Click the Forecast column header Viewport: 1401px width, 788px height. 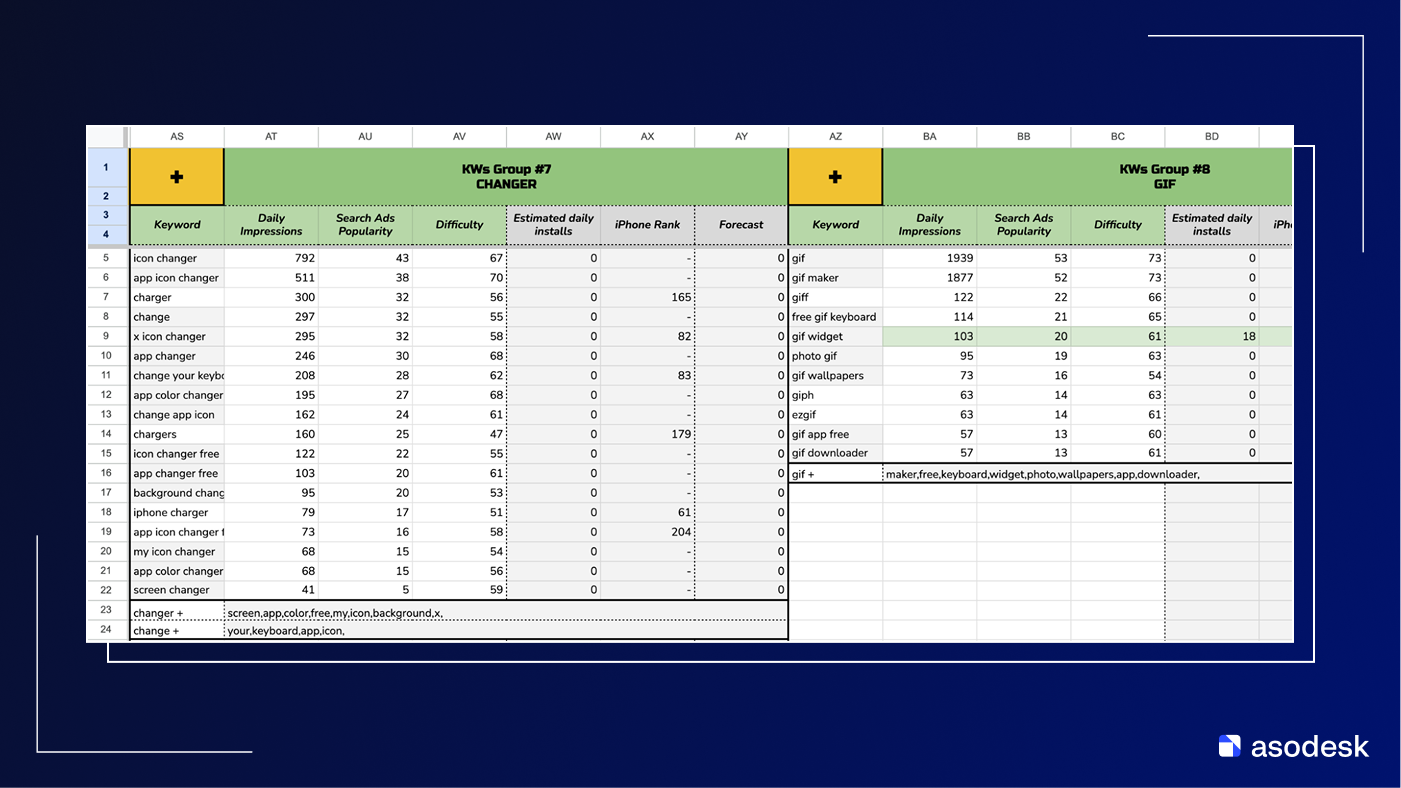click(x=741, y=225)
